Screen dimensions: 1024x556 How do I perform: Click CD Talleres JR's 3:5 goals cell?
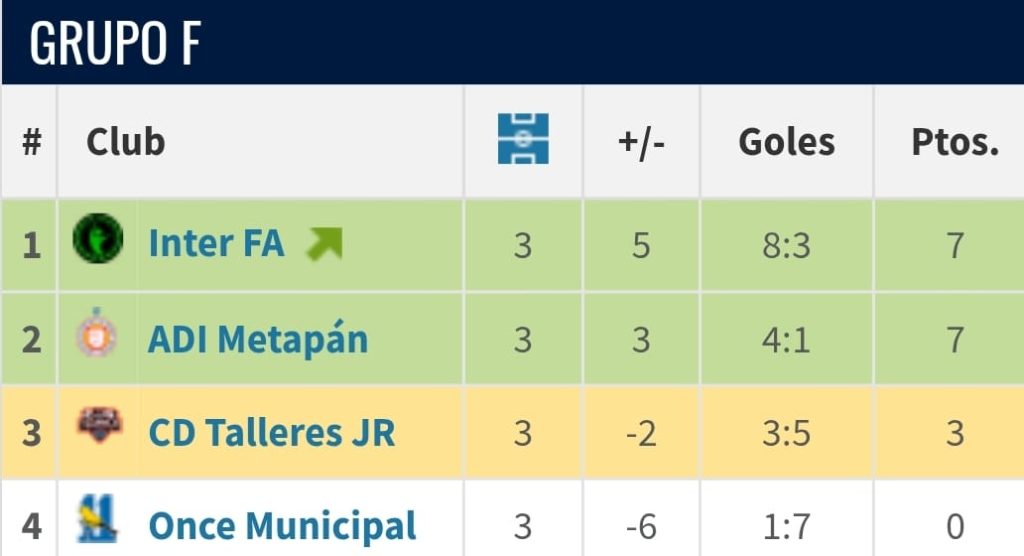[786, 433]
